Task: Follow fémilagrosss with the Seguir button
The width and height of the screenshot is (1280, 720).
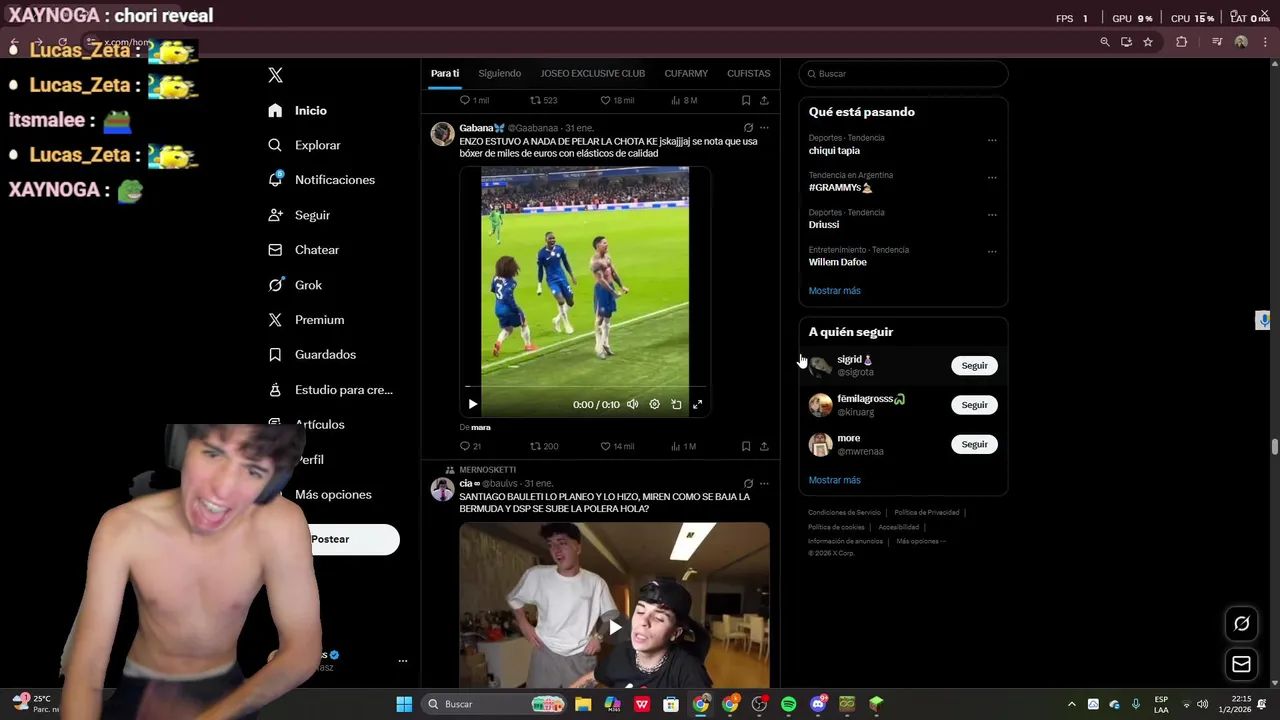Action: click(974, 405)
